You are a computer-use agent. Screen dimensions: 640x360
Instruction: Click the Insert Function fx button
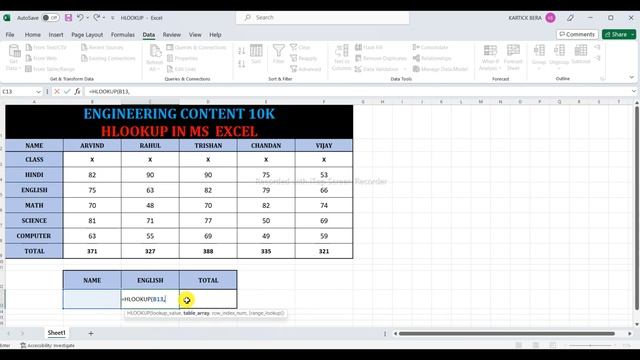tap(77, 92)
